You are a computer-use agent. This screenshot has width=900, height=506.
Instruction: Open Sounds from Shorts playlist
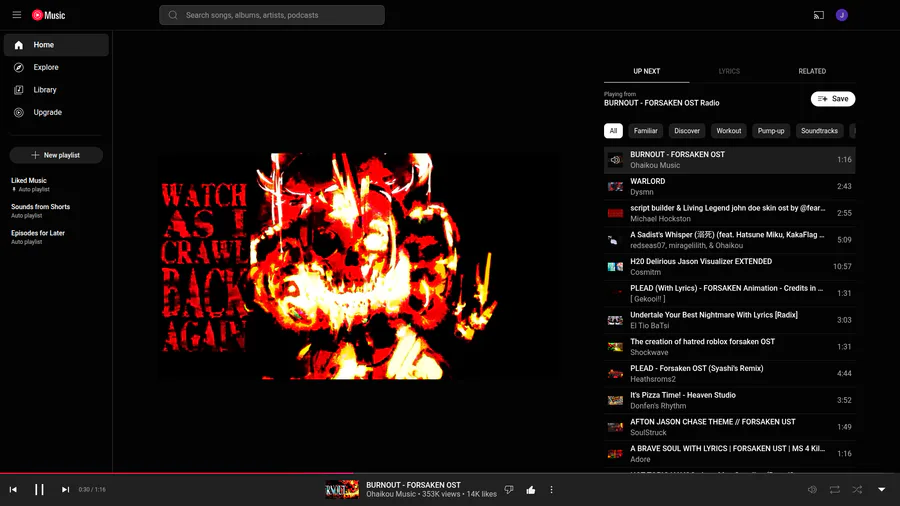tap(40, 207)
